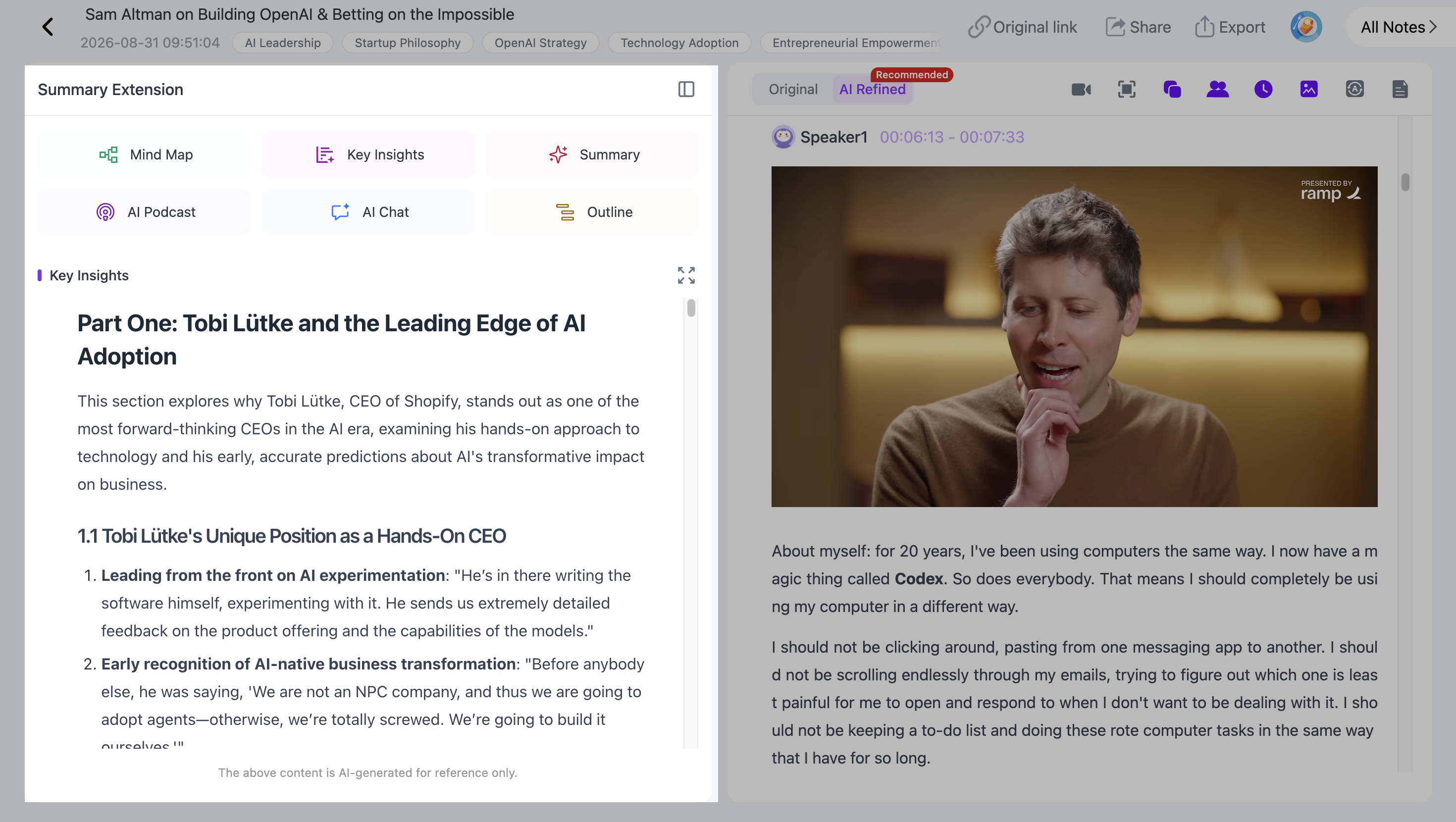Open Outline view
Screen dimensions: 1456x822
592,212
